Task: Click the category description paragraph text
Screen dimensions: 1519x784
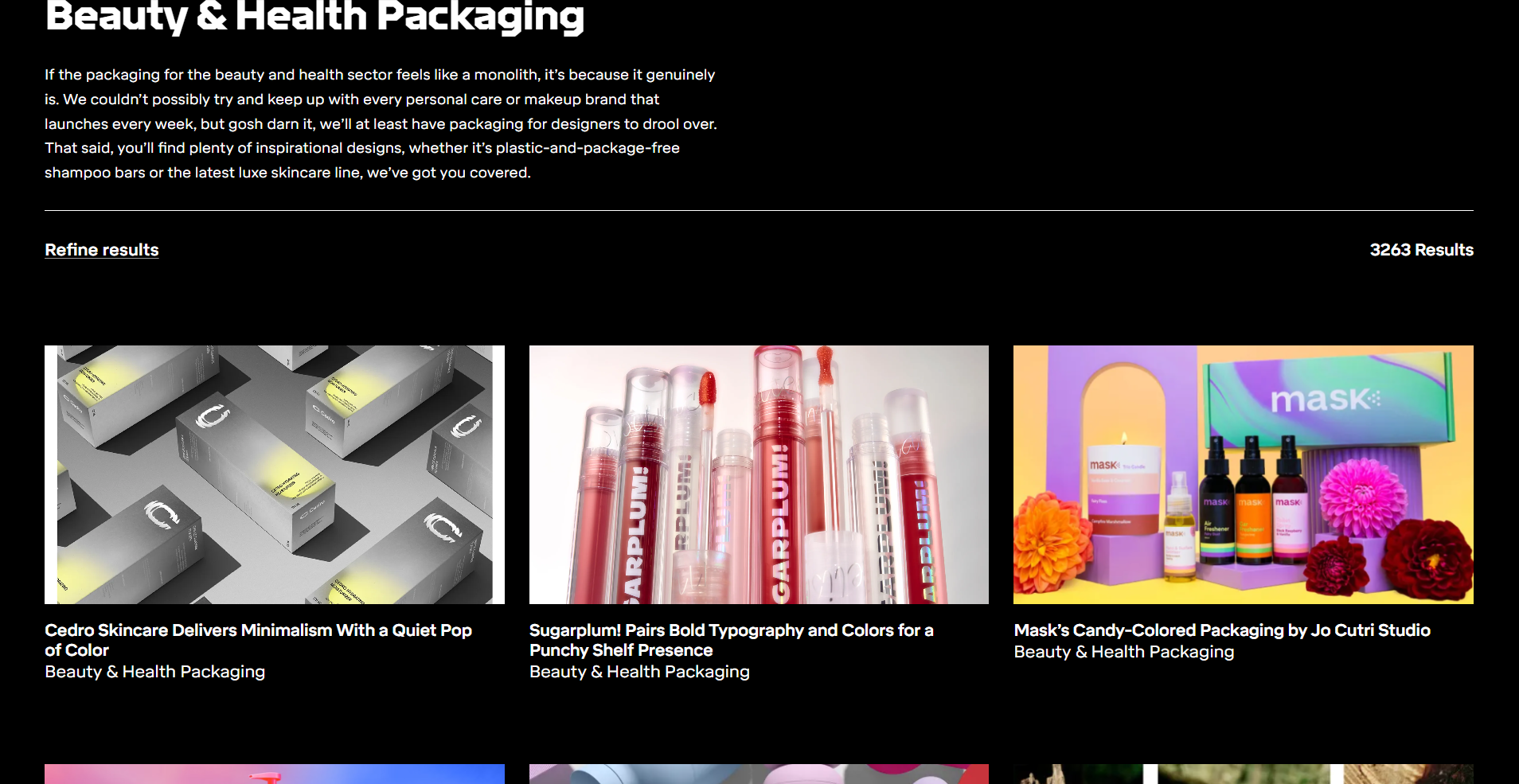Action: (381, 123)
